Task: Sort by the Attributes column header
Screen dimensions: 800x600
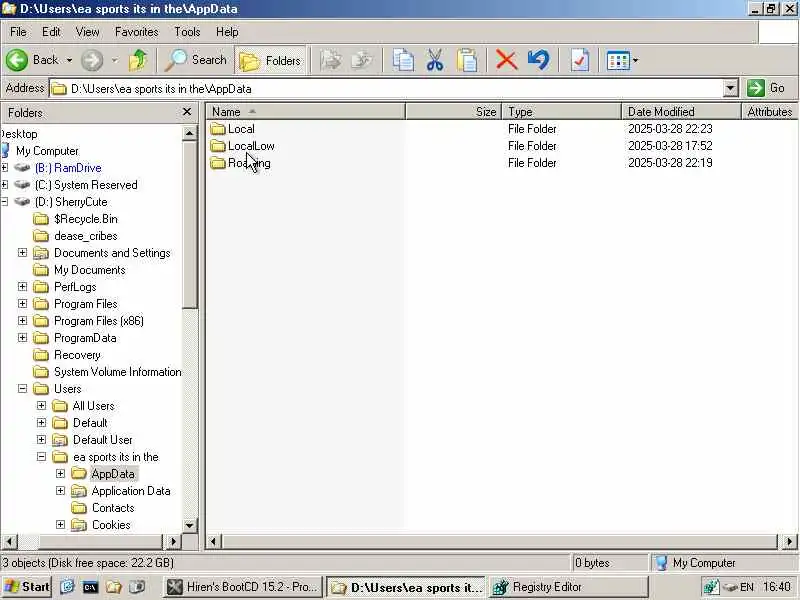Action: click(x=769, y=112)
